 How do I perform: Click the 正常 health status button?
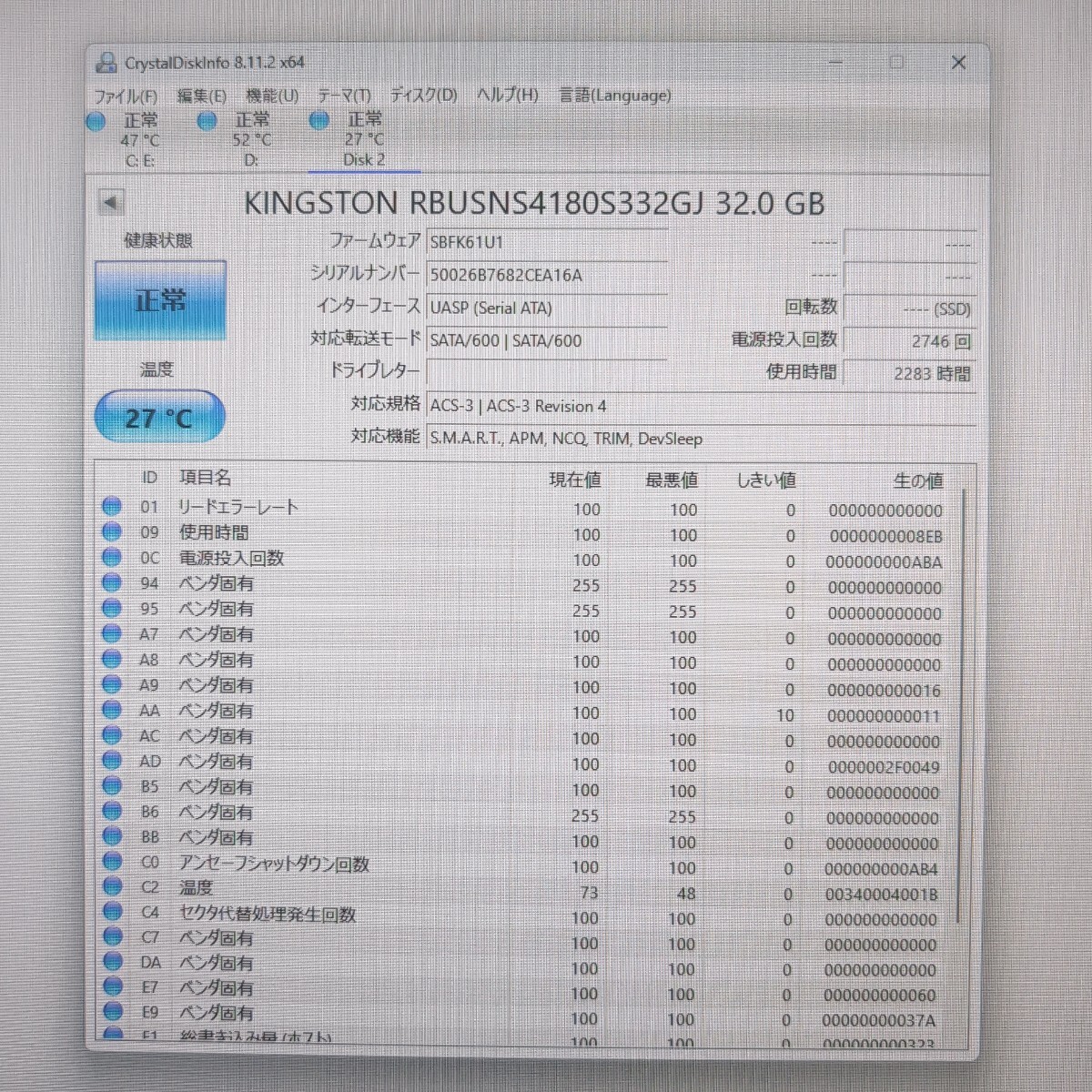point(160,300)
